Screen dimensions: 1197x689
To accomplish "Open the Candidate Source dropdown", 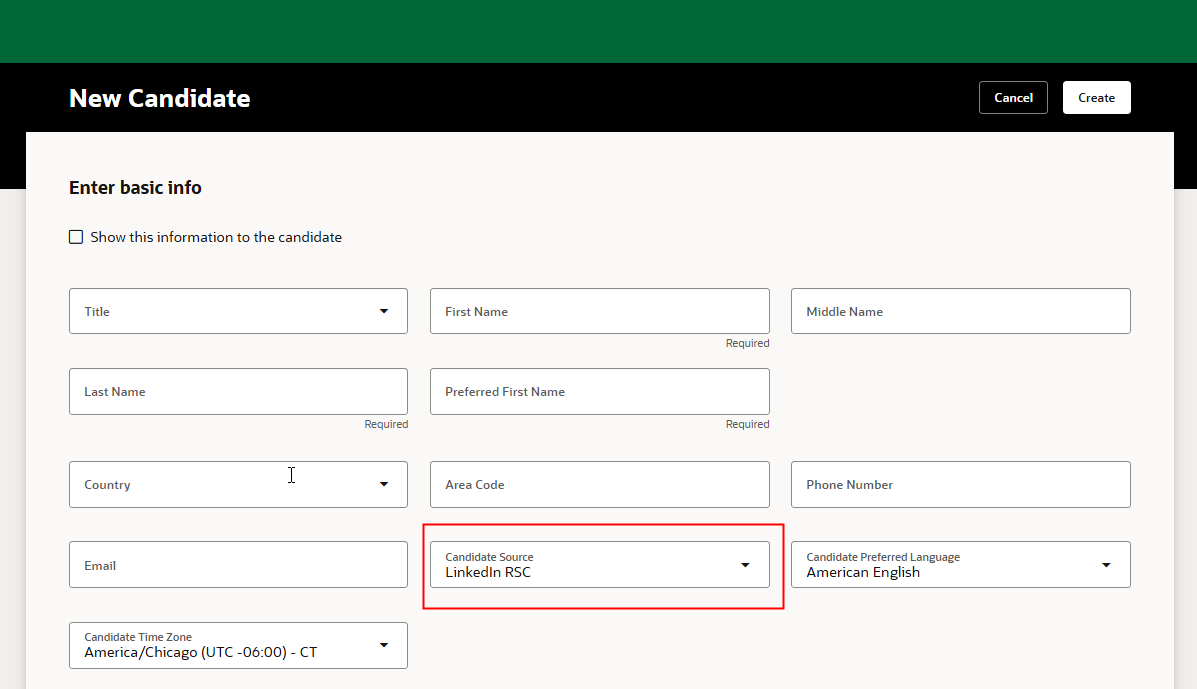I will coord(599,565).
